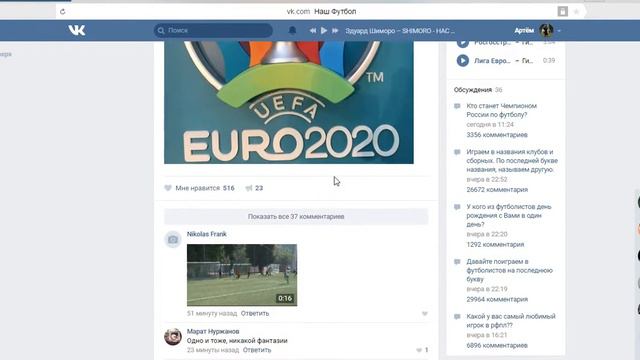Reply to Nikolas Frank's comment
The height and width of the screenshot is (360, 640).
255,313
